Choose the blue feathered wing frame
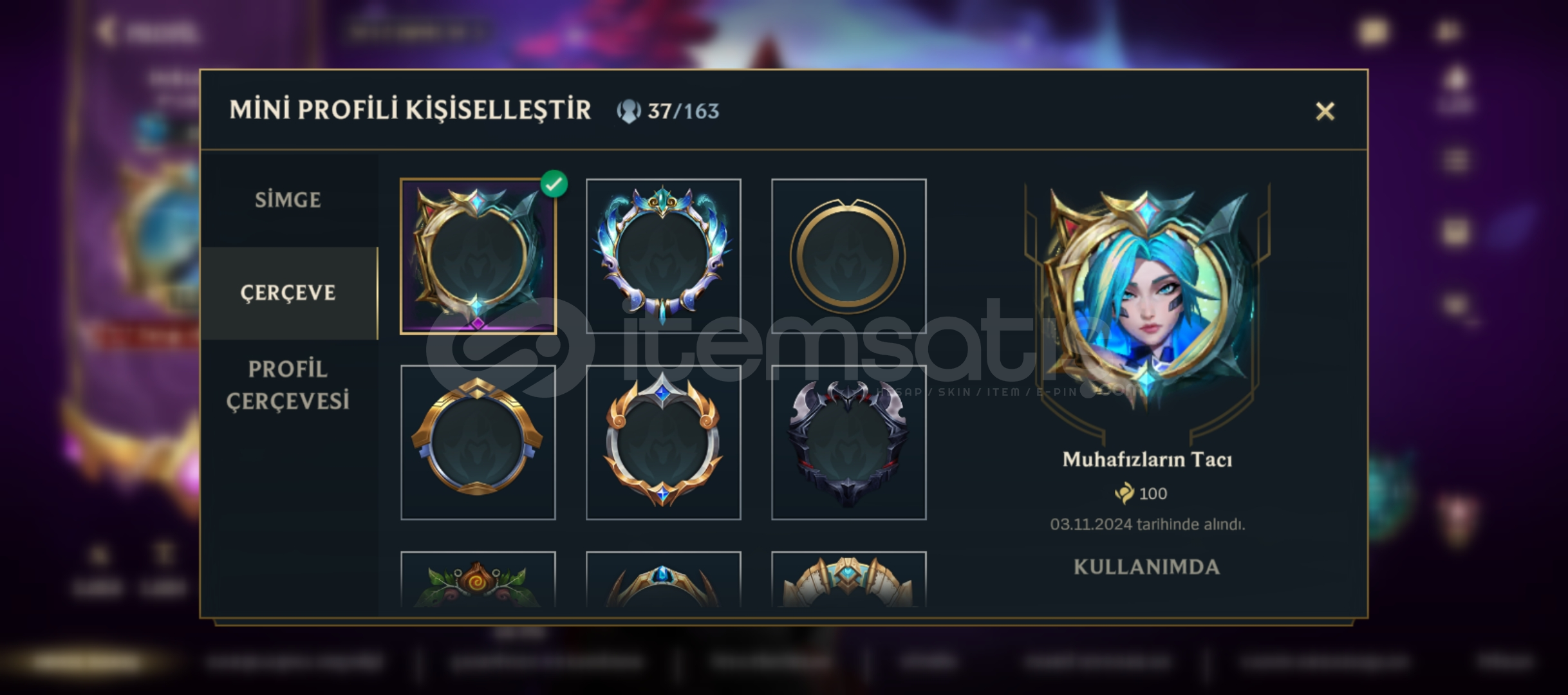The width and height of the screenshot is (1568, 695). click(663, 256)
